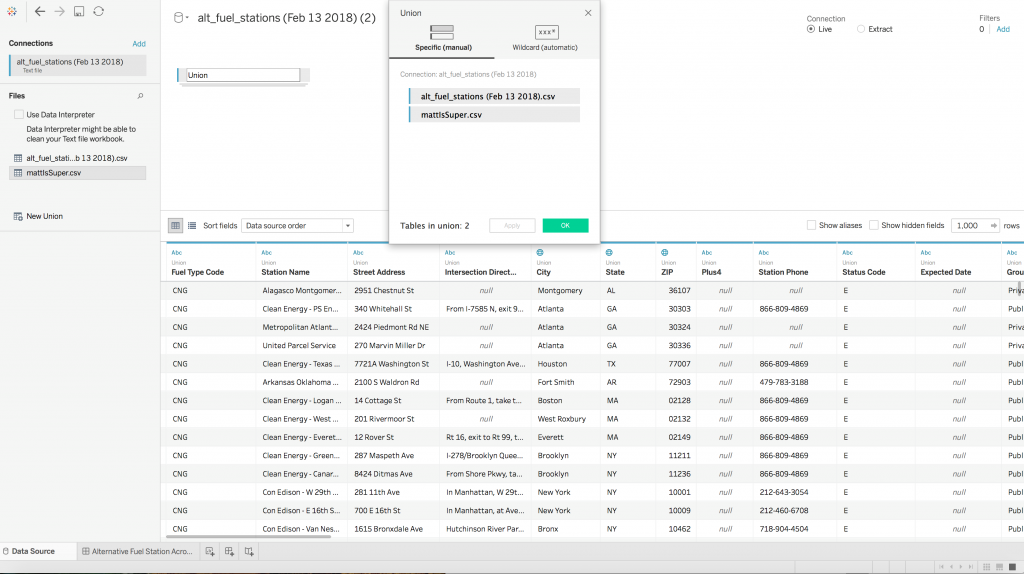Add a new connection
1024x574 pixels.
click(139, 44)
